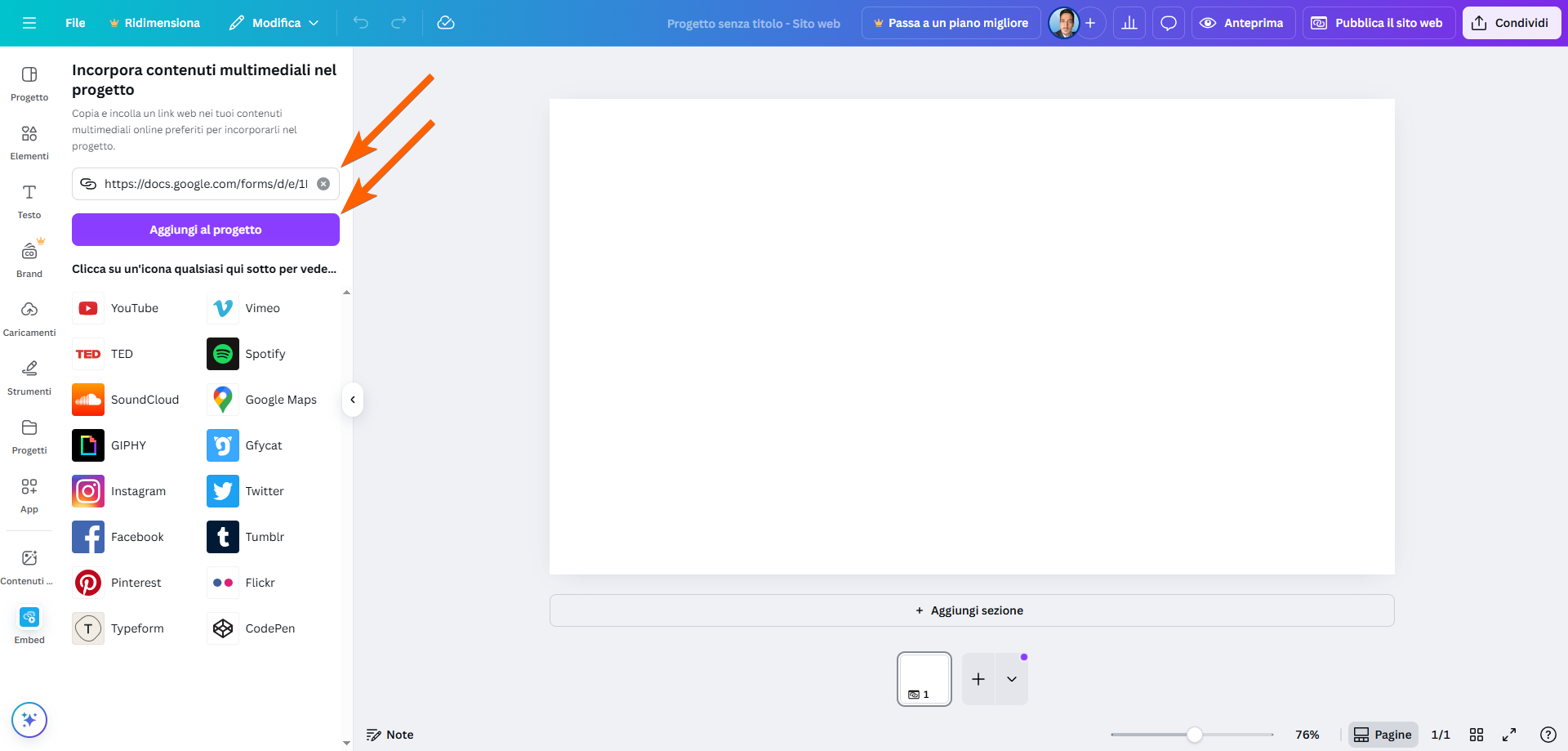The image size is (1568, 751).
Task: Enter fullscreen mode with expand icon
Action: tap(1509, 735)
